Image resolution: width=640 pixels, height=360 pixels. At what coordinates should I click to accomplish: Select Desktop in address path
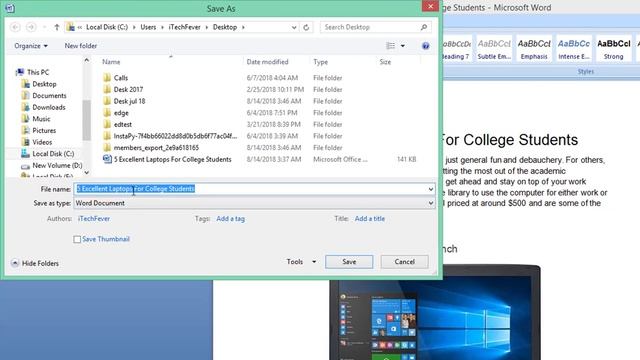click(x=225, y=27)
